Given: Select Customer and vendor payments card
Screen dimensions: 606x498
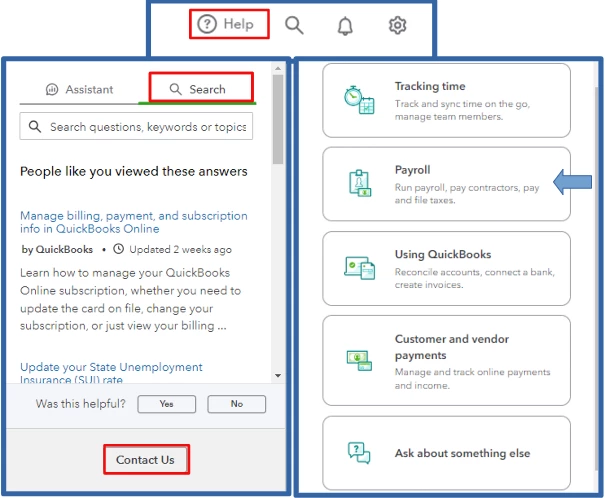Looking at the screenshot, I should [x=446, y=360].
